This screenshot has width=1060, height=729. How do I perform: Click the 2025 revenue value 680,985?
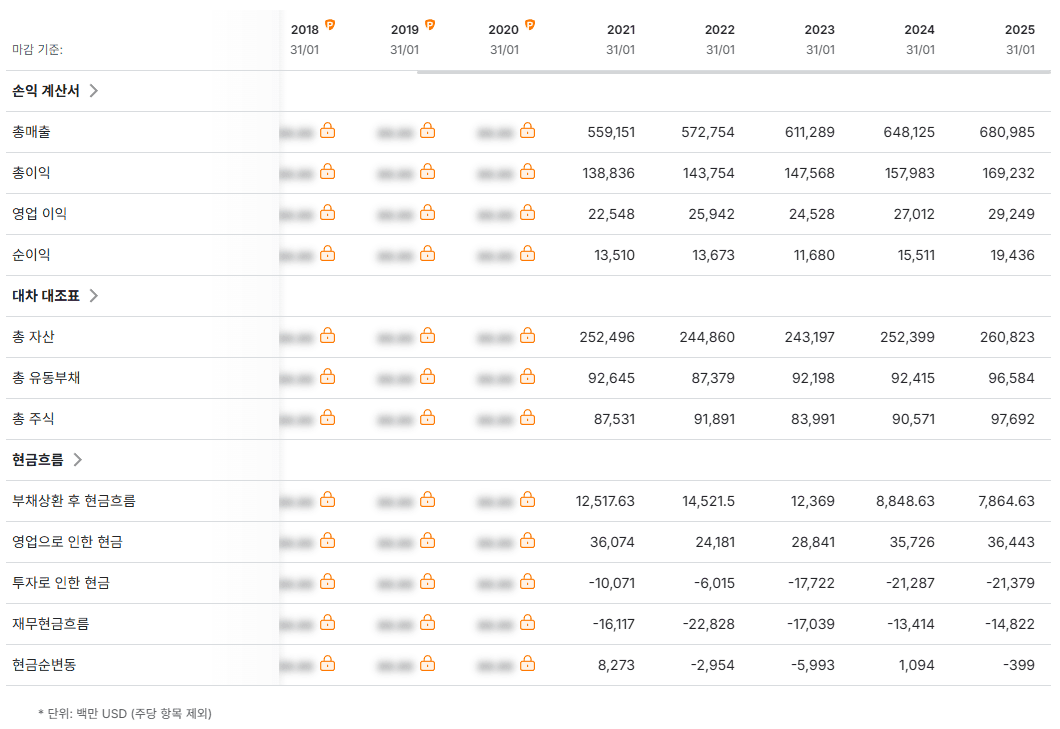tap(1007, 132)
